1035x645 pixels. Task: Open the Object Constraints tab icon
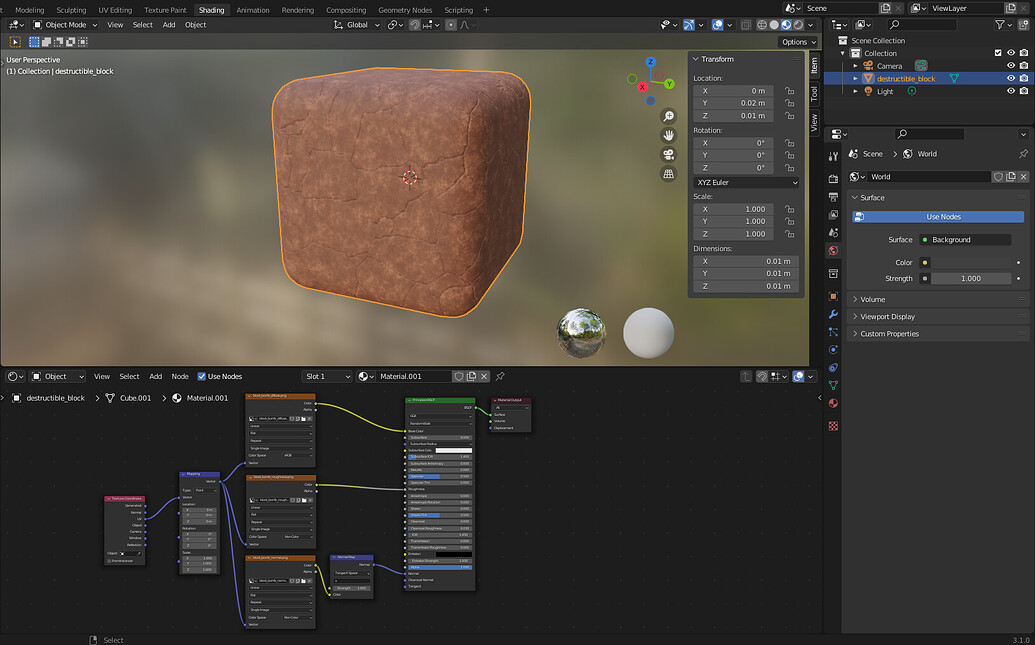833,368
